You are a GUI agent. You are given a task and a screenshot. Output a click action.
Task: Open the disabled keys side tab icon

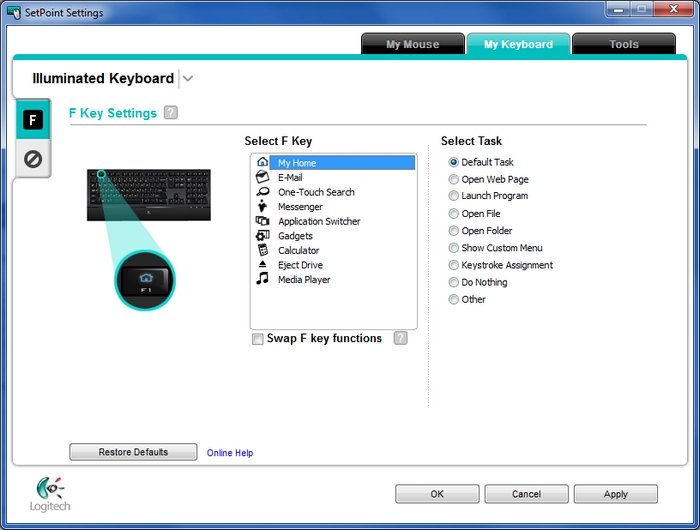33,159
